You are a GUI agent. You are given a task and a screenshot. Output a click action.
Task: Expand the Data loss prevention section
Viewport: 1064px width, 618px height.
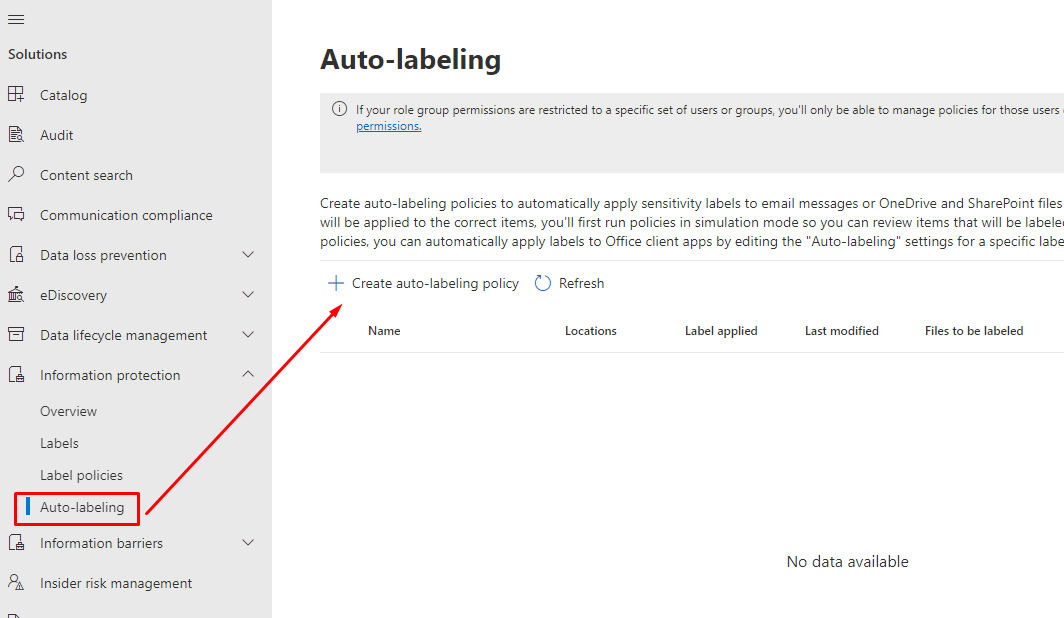(249, 255)
